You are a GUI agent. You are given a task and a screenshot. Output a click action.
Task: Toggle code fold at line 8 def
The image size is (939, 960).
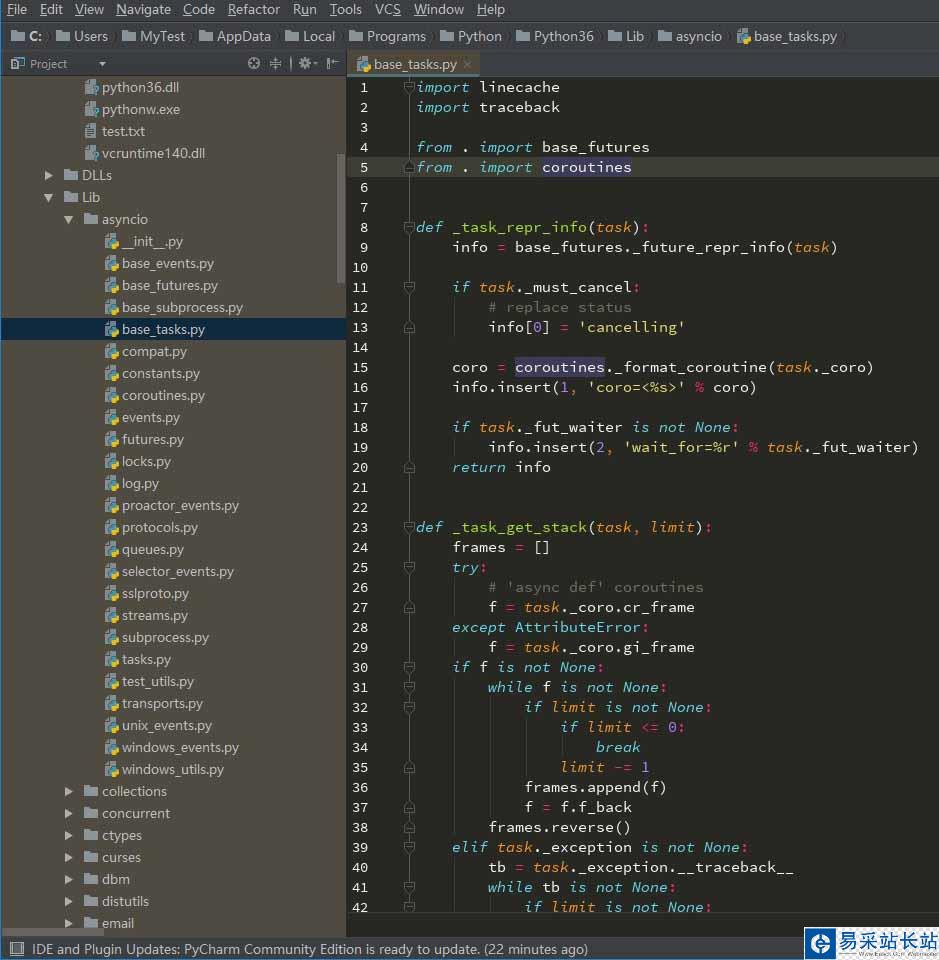click(408, 227)
